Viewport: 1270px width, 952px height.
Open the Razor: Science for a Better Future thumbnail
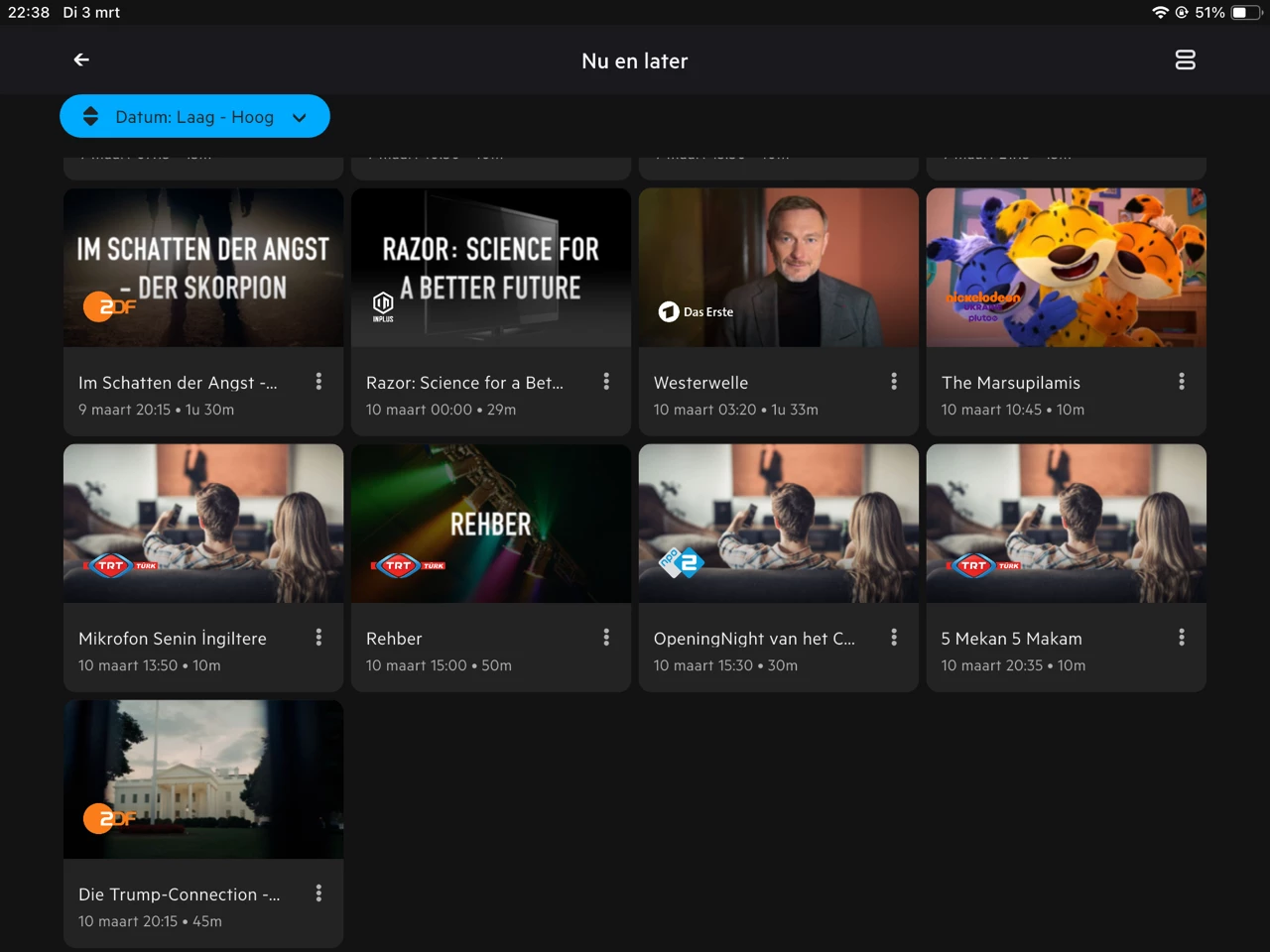click(x=491, y=268)
